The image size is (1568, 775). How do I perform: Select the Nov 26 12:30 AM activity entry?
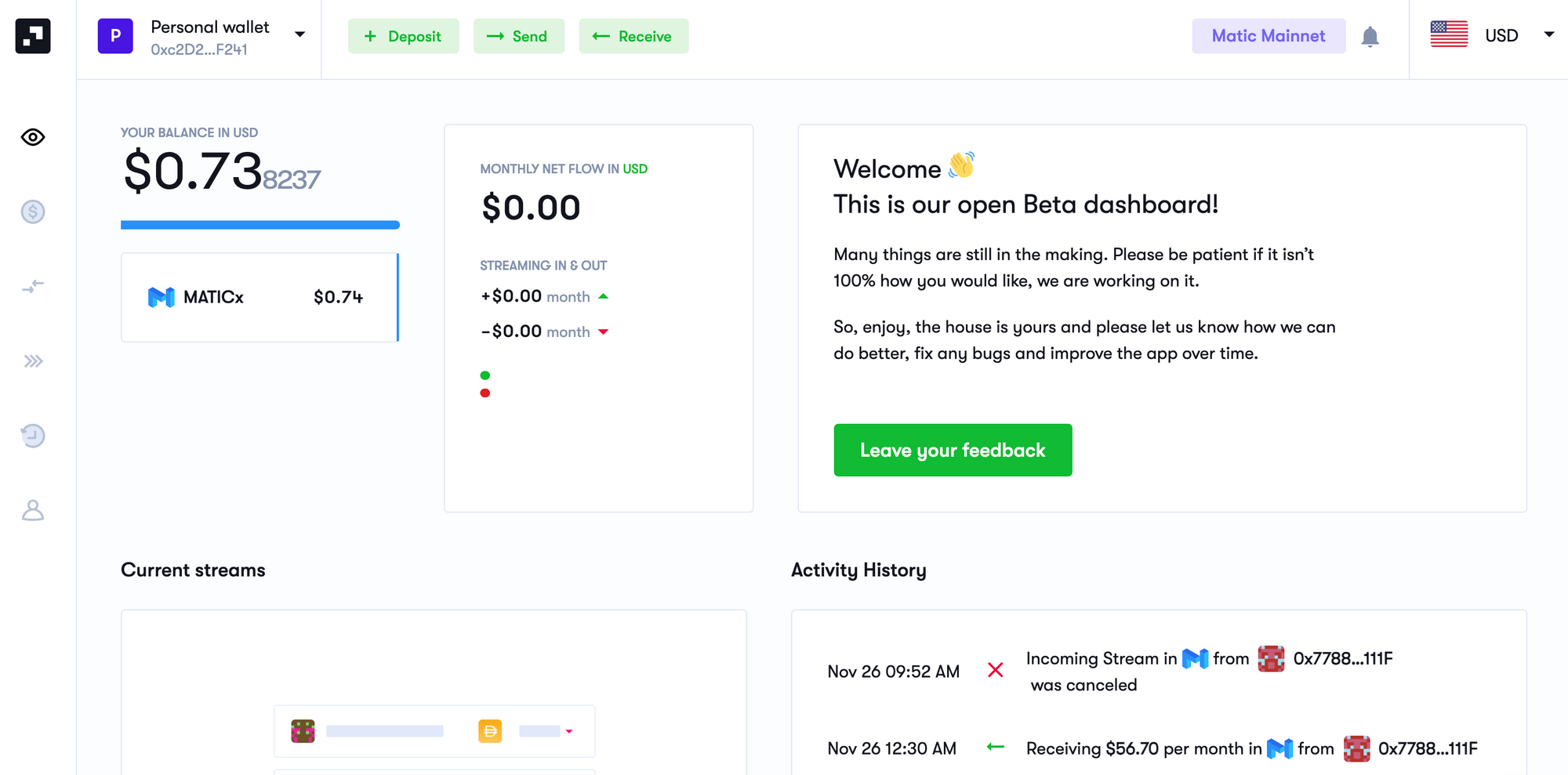(892, 748)
